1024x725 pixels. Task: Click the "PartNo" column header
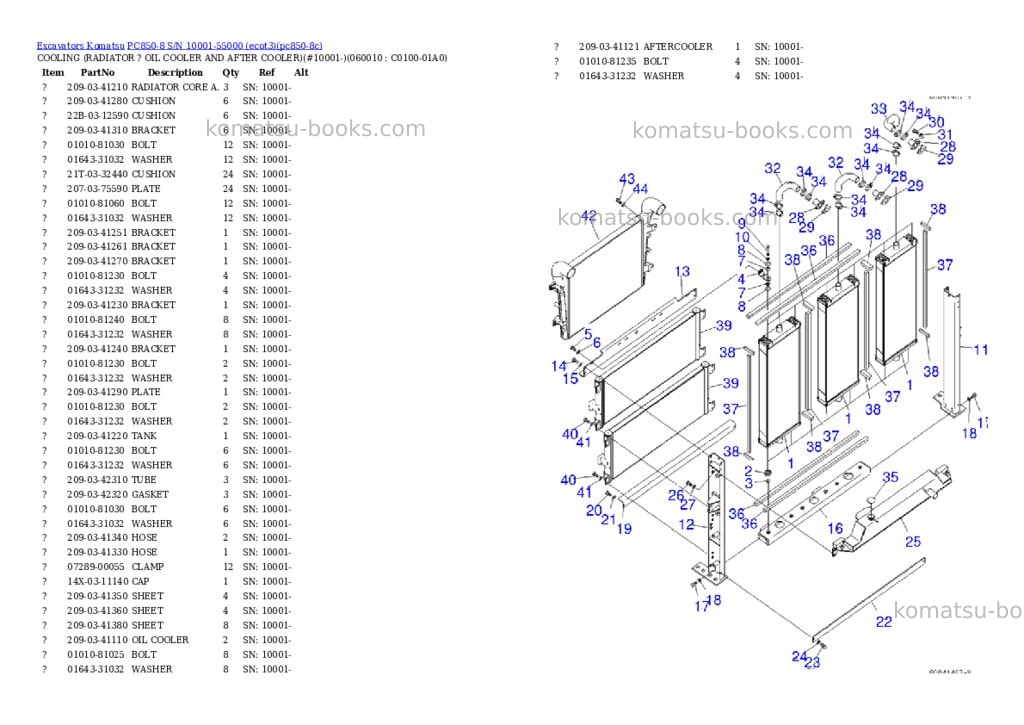[97, 72]
